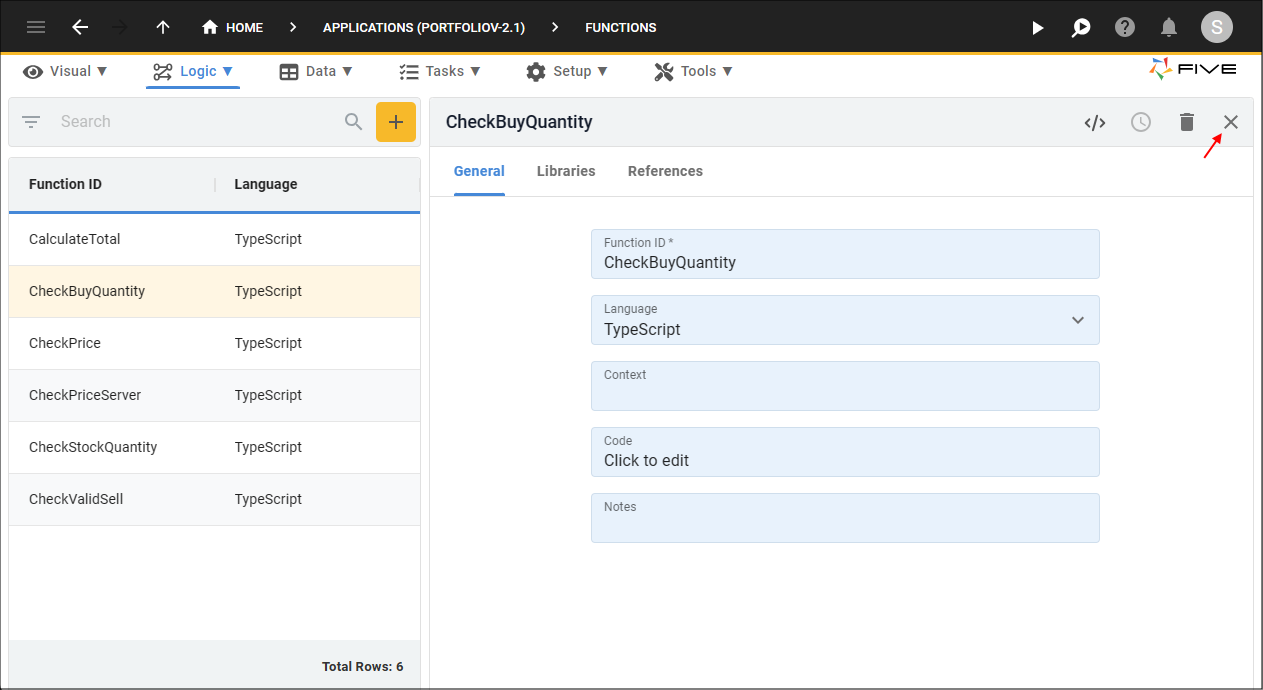Switch to the General tab

(x=479, y=171)
